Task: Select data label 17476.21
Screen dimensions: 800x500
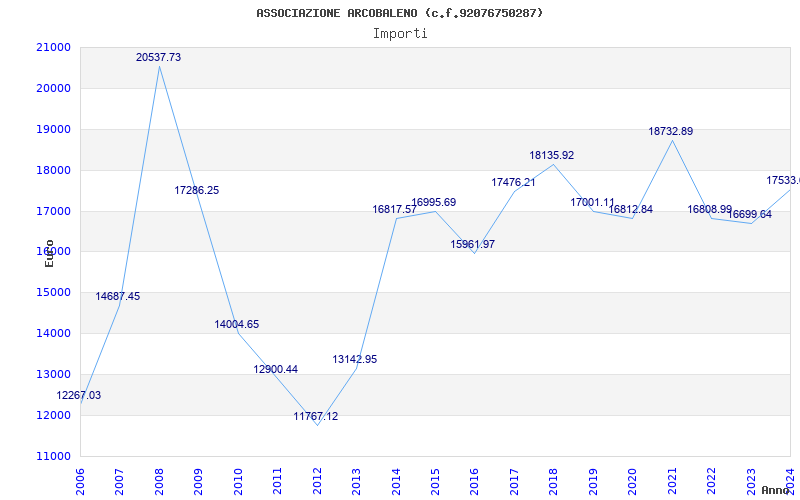Action: tap(513, 182)
